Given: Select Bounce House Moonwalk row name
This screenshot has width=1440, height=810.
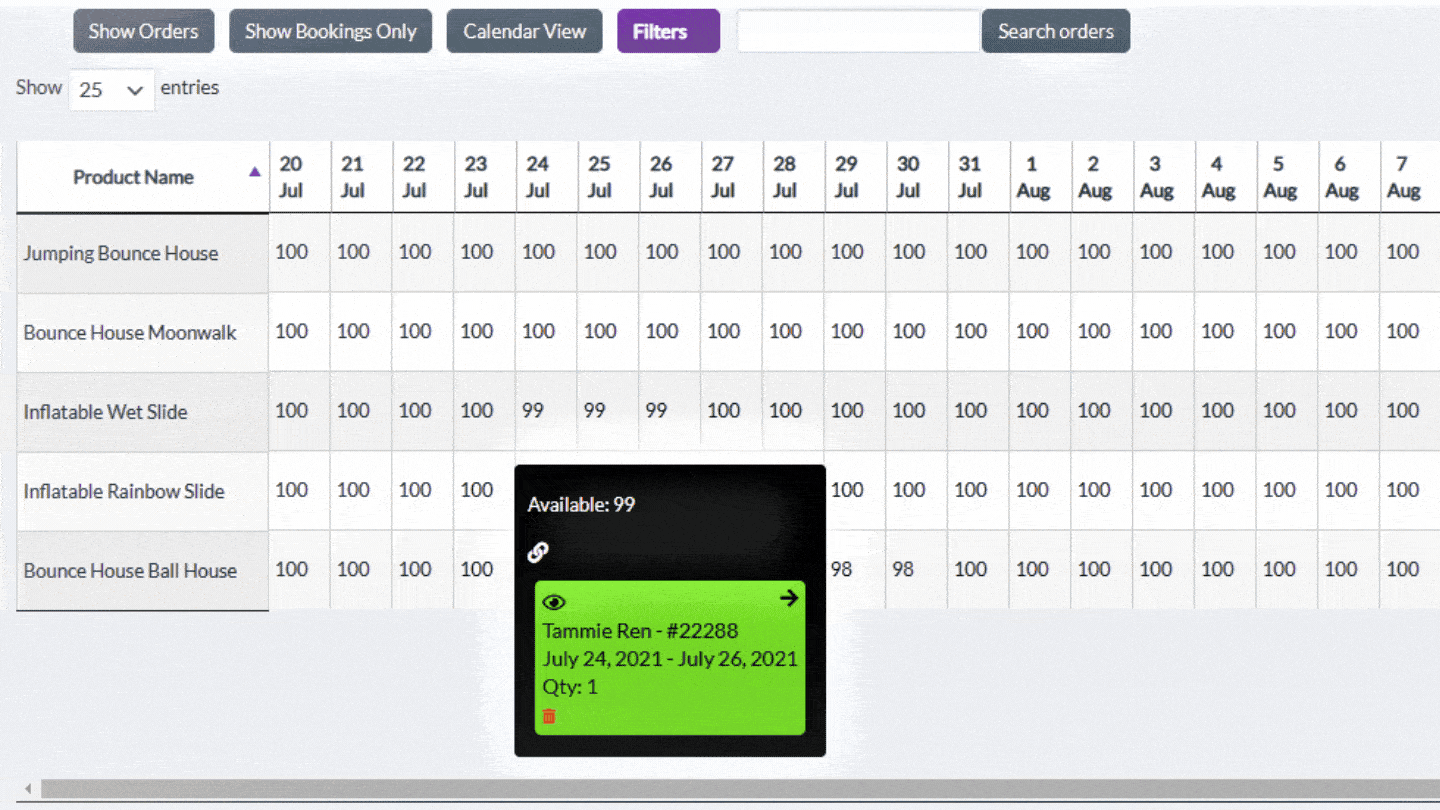Looking at the screenshot, I should pyautogui.click(x=130, y=333).
